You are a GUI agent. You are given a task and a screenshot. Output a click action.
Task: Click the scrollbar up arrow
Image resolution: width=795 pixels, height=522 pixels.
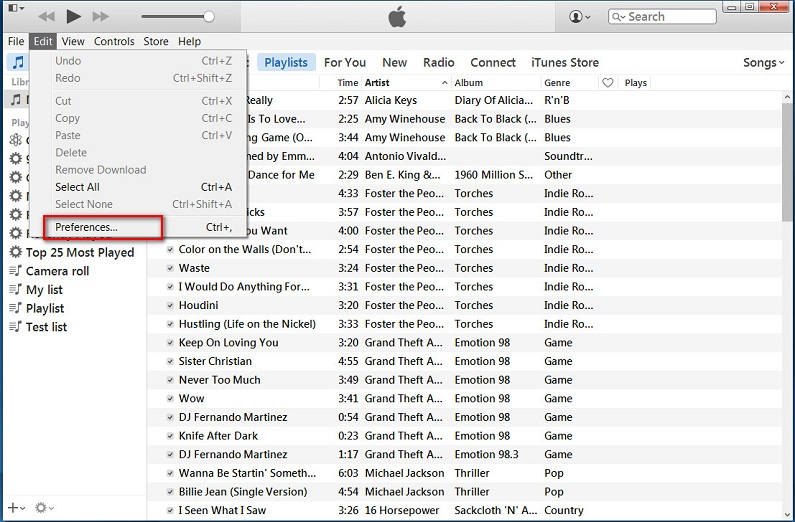pos(787,96)
